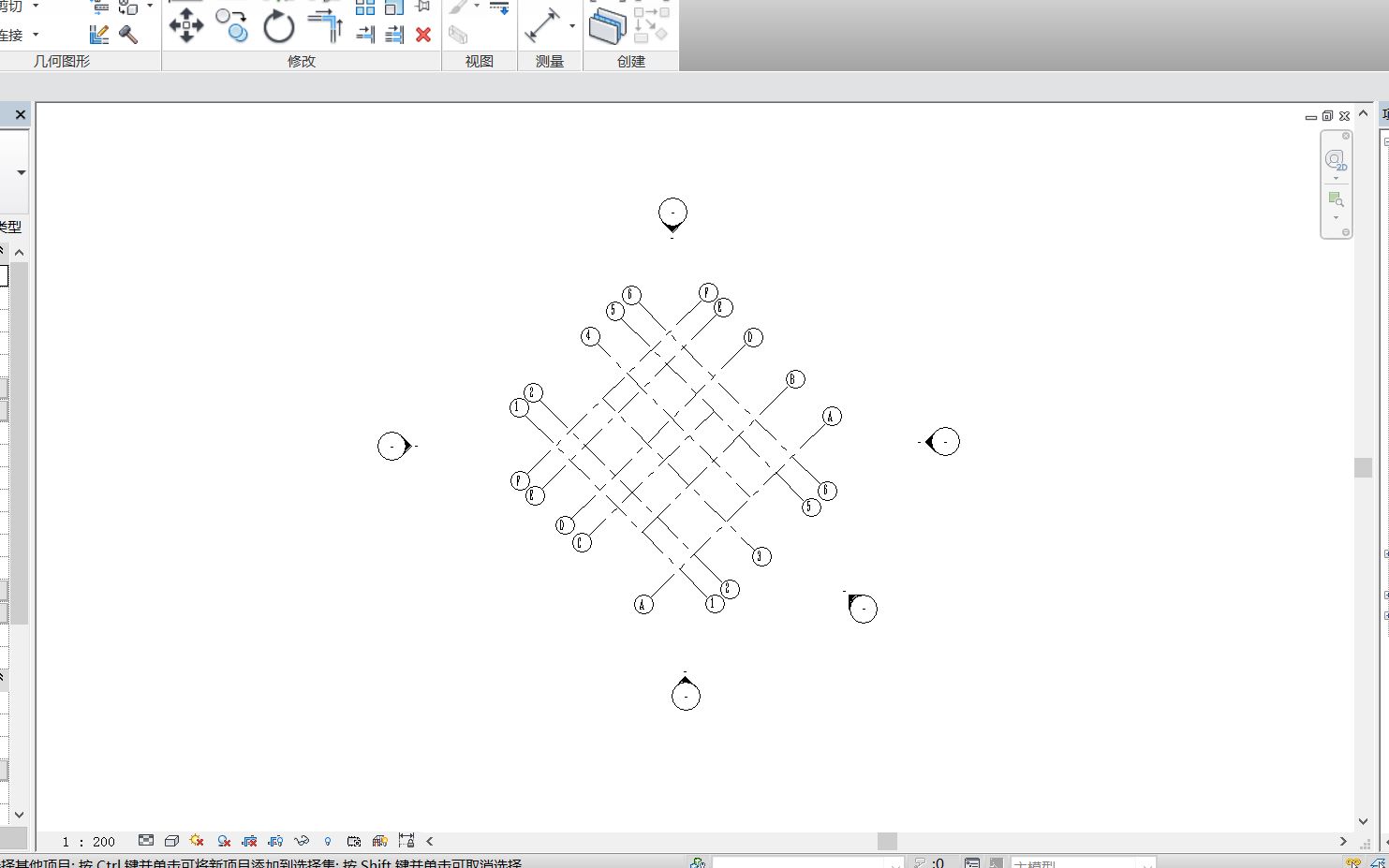Open the workset dropdown in status bar
Screen dimensions: 1389x868
[x=808, y=862]
